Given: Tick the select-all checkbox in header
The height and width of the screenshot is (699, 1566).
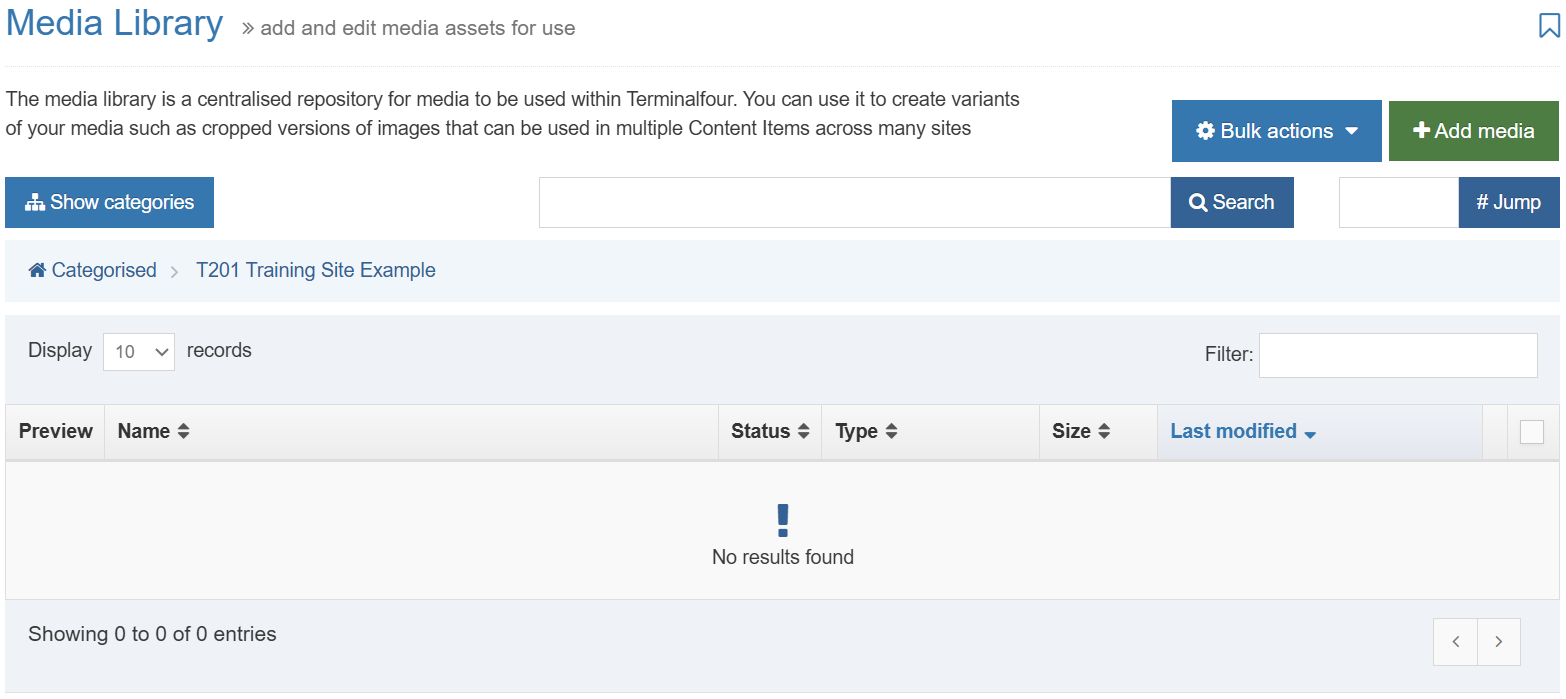Looking at the screenshot, I should (1531, 431).
